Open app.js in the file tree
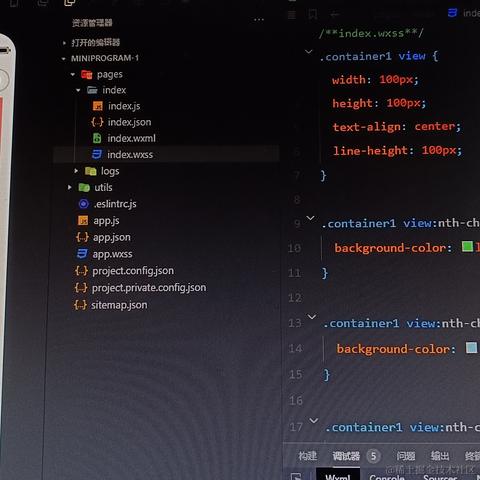This screenshot has width=480, height=480. 106,220
